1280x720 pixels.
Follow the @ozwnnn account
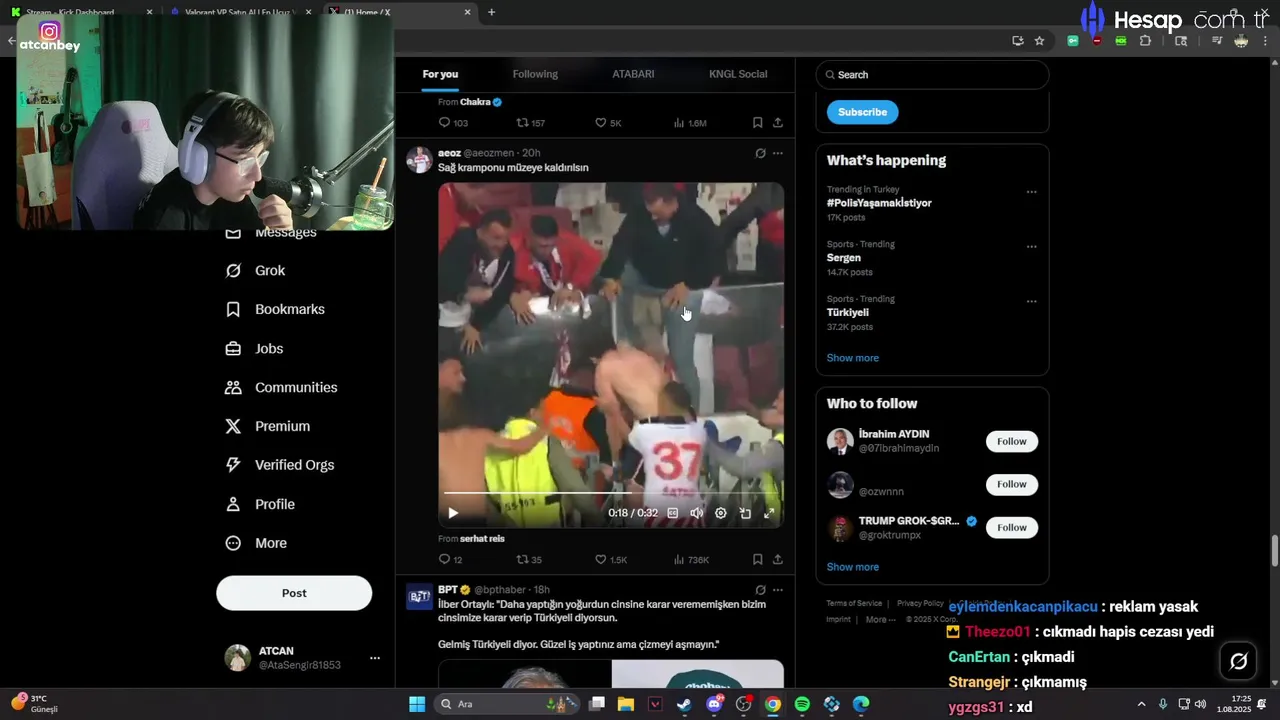coord(1011,484)
